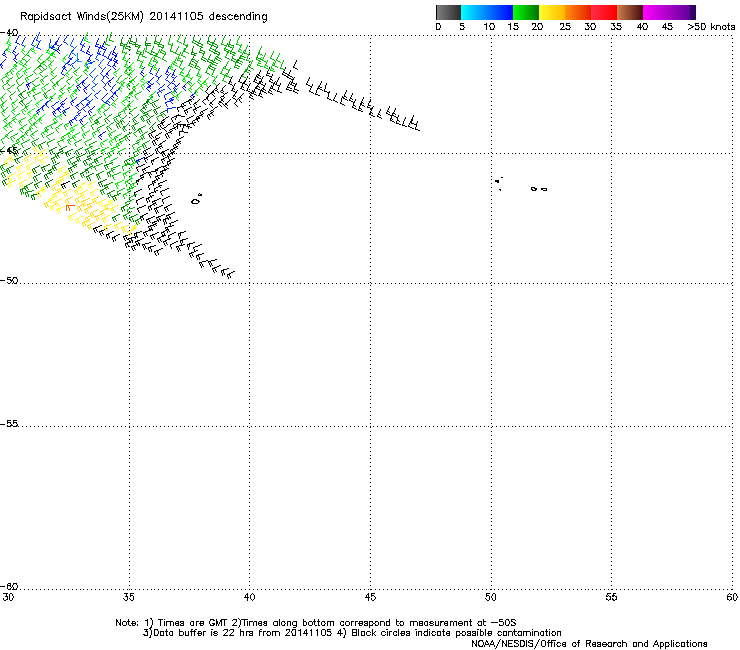This screenshot has width=740, height=650.
Task: Click the '60' longitude axis label
Action: pos(732,597)
